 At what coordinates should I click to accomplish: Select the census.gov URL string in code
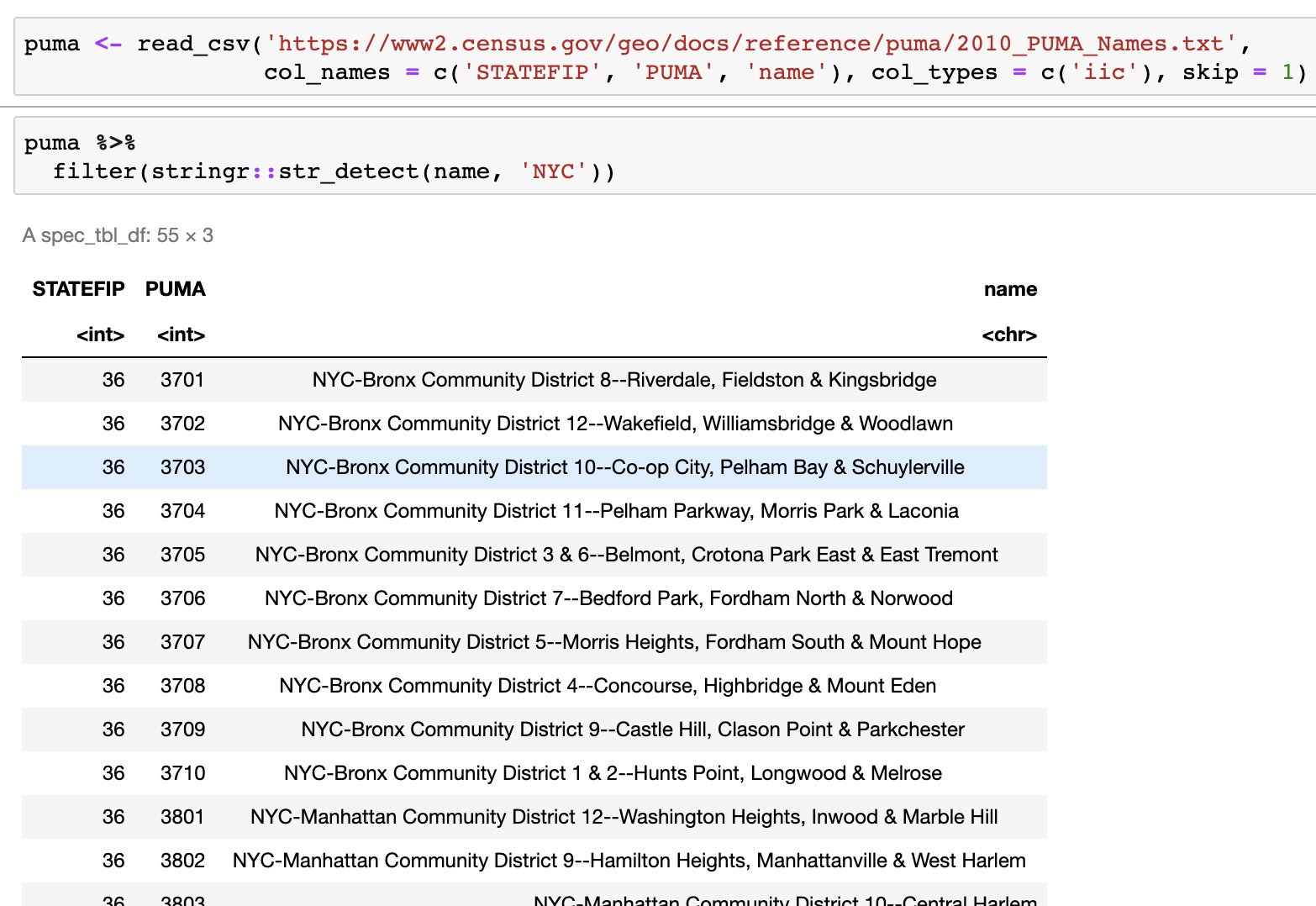click(x=750, y=43)
